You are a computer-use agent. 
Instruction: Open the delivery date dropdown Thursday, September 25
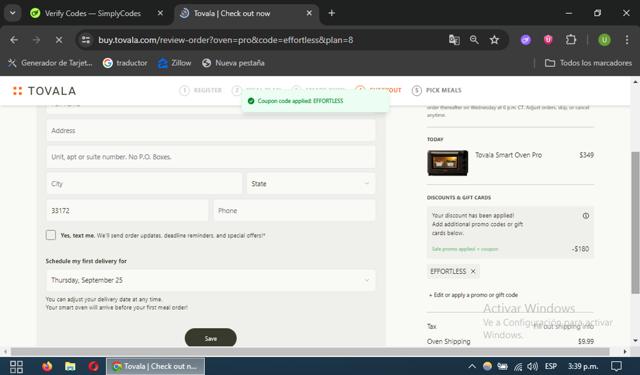click(x=211, y=280)
